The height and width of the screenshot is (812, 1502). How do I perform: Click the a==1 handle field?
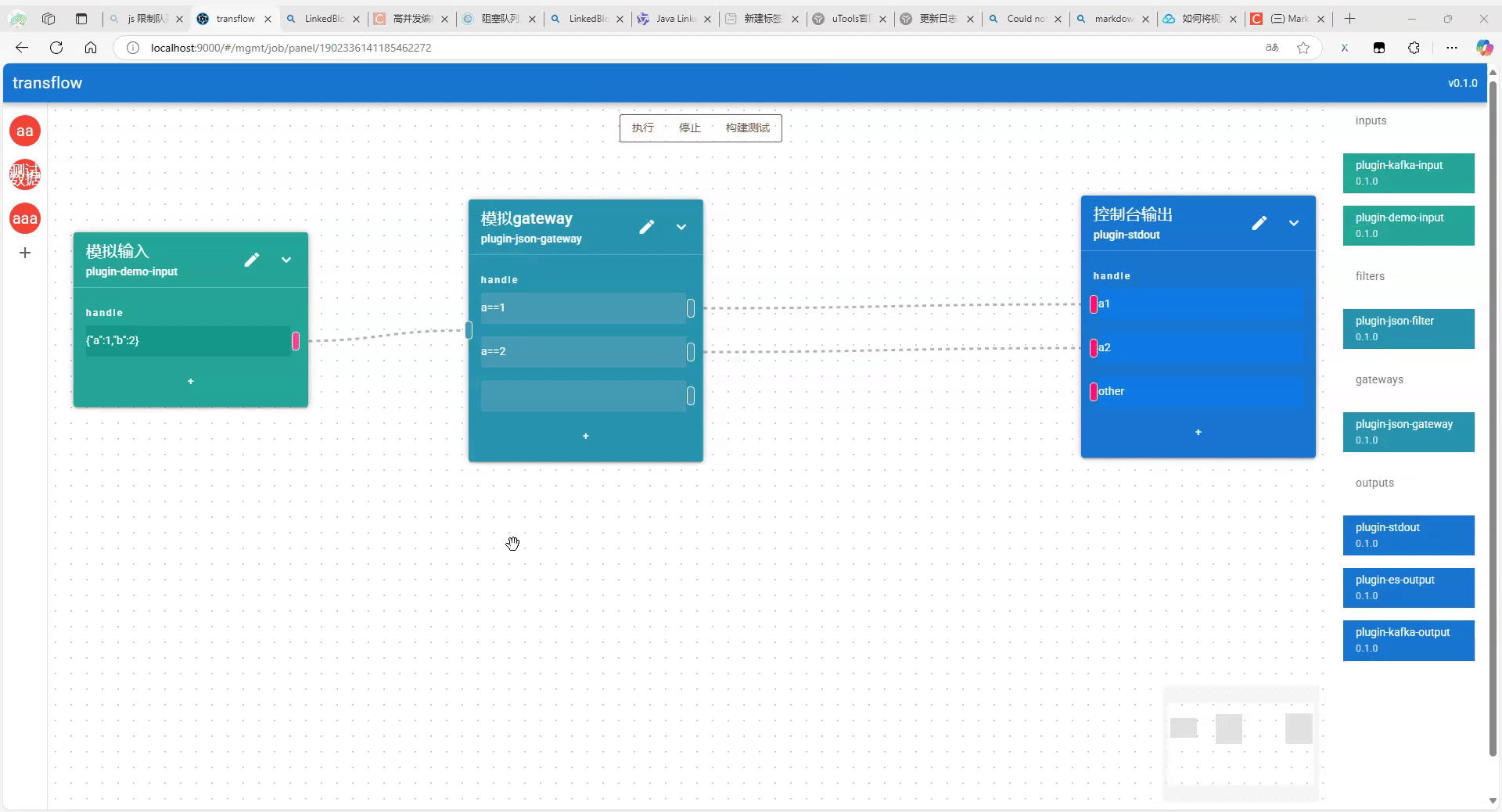point(583,307)
